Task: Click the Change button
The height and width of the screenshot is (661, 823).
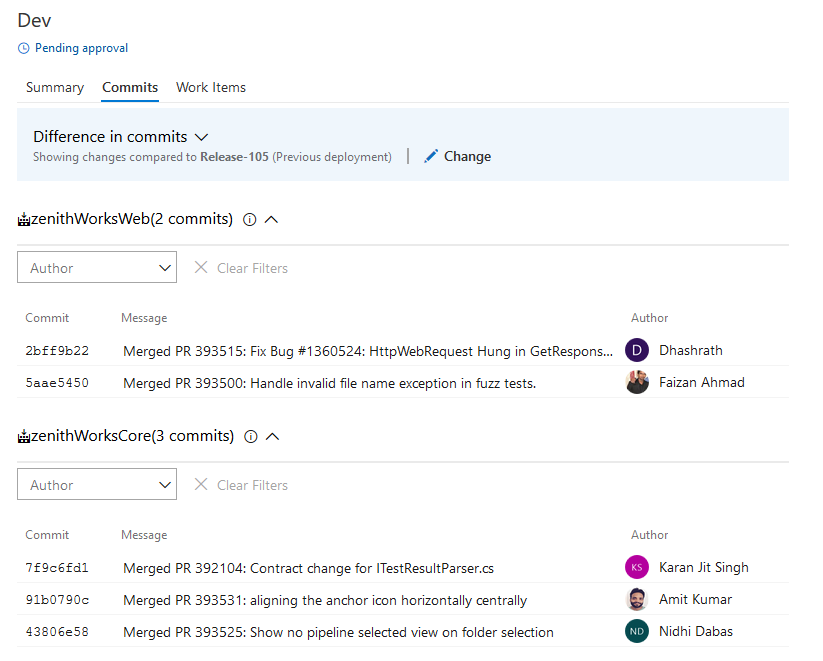Action: tap(465, 156)
